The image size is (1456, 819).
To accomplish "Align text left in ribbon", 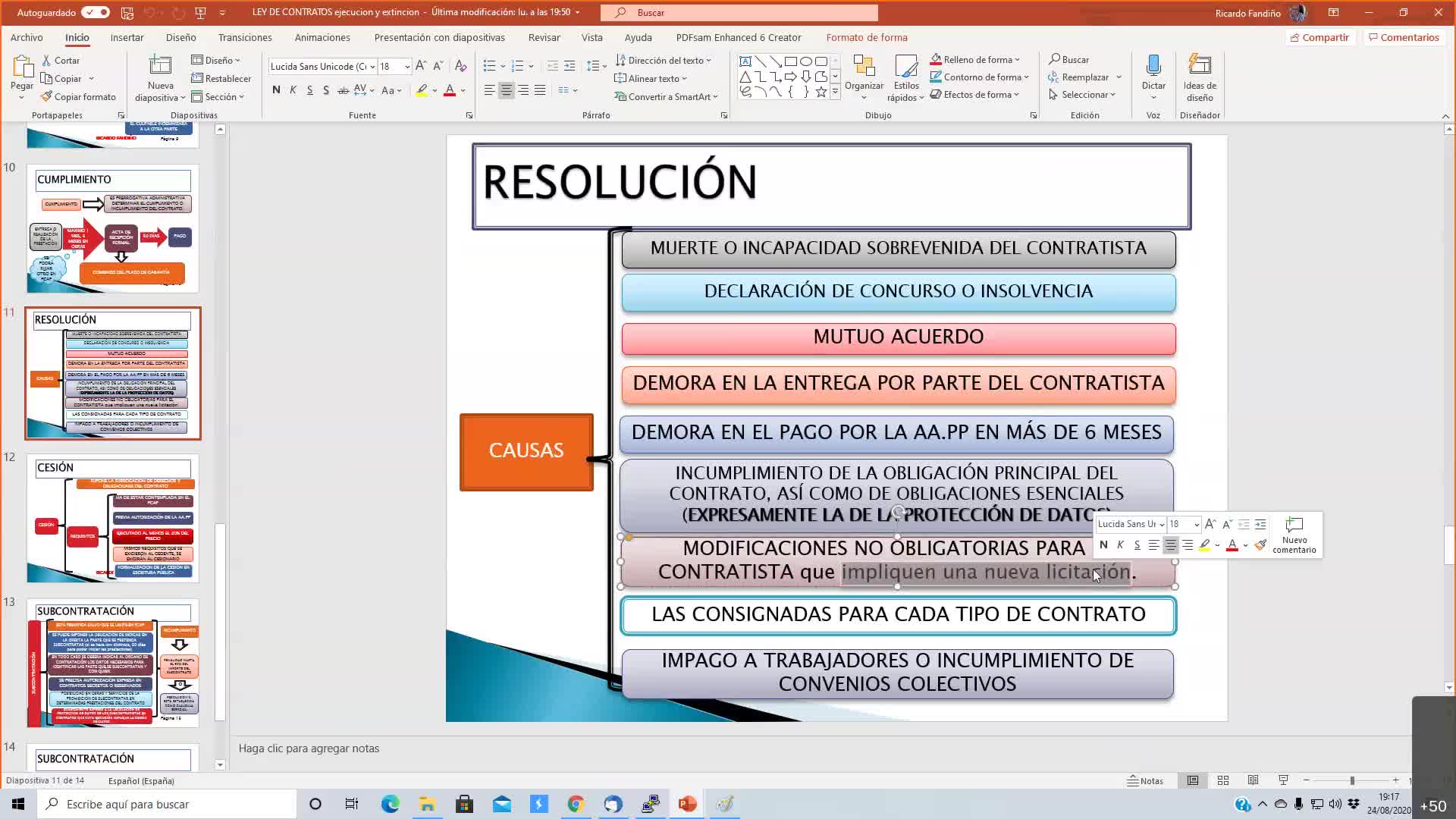I will 490,89.
